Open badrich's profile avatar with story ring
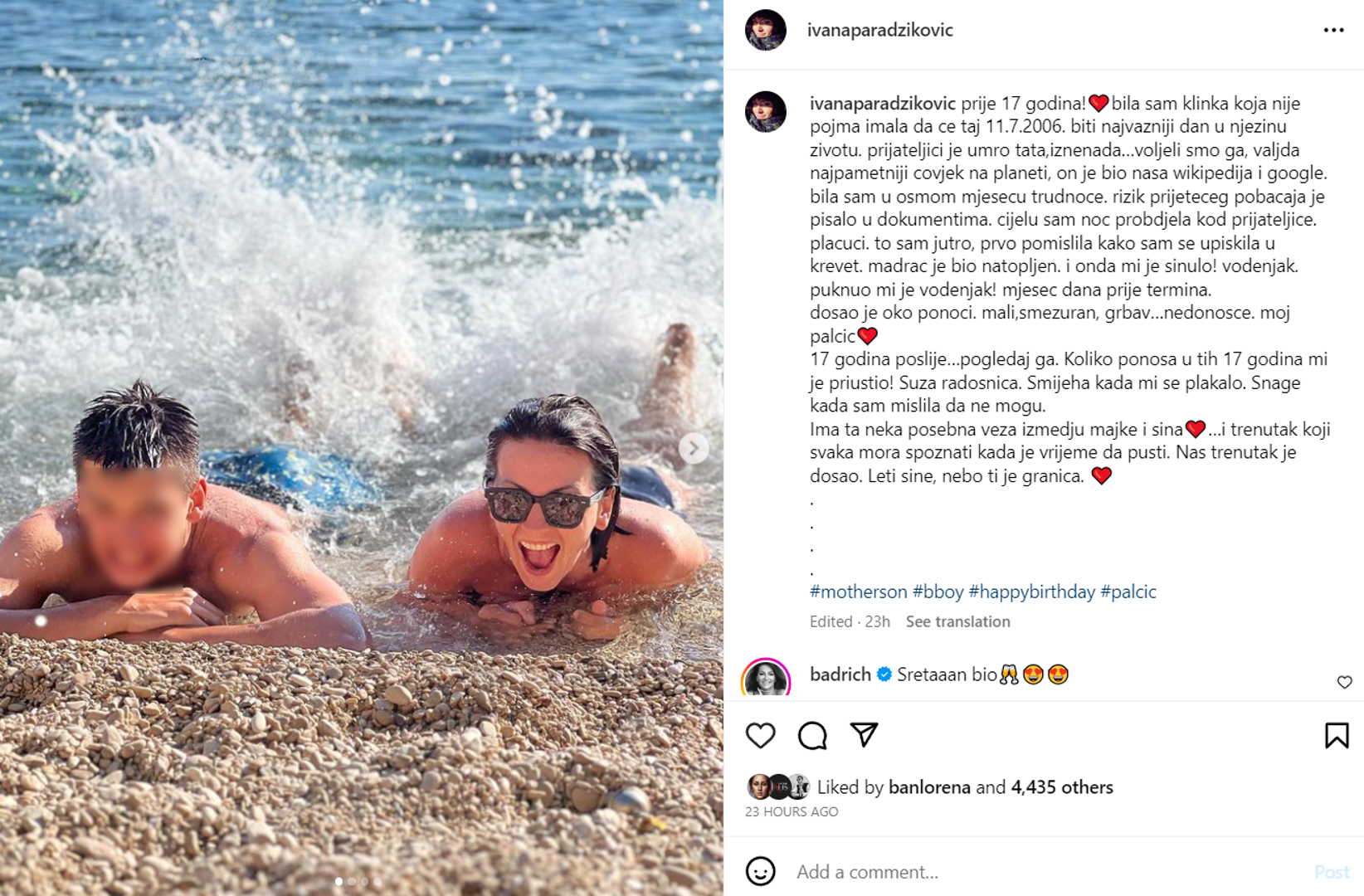Viewport: 1364px width, 896px height. [x=765, y=679]
